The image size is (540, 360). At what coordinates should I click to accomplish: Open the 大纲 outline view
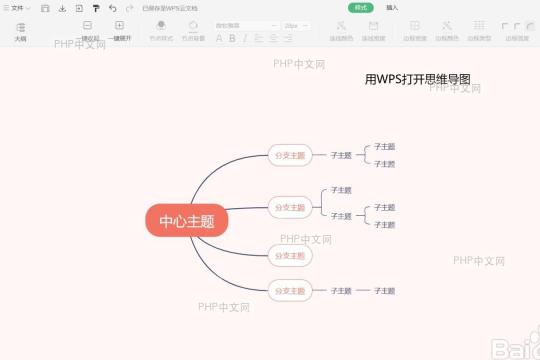coord(21,32)
